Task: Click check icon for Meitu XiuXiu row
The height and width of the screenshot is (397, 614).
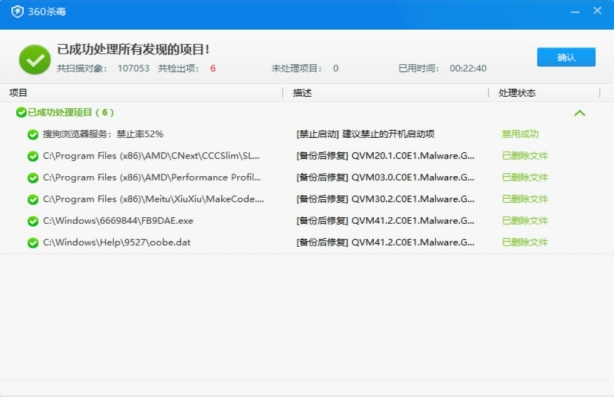Action: pyautogui.click(x=33, y=200)
